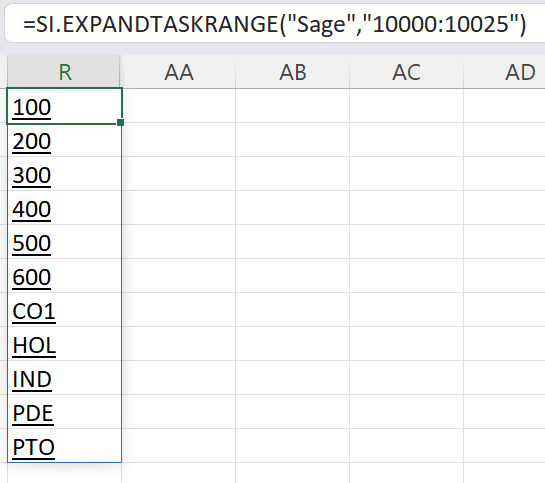Open the CO1 task link
545x483 pixels.
pos(34,311)
